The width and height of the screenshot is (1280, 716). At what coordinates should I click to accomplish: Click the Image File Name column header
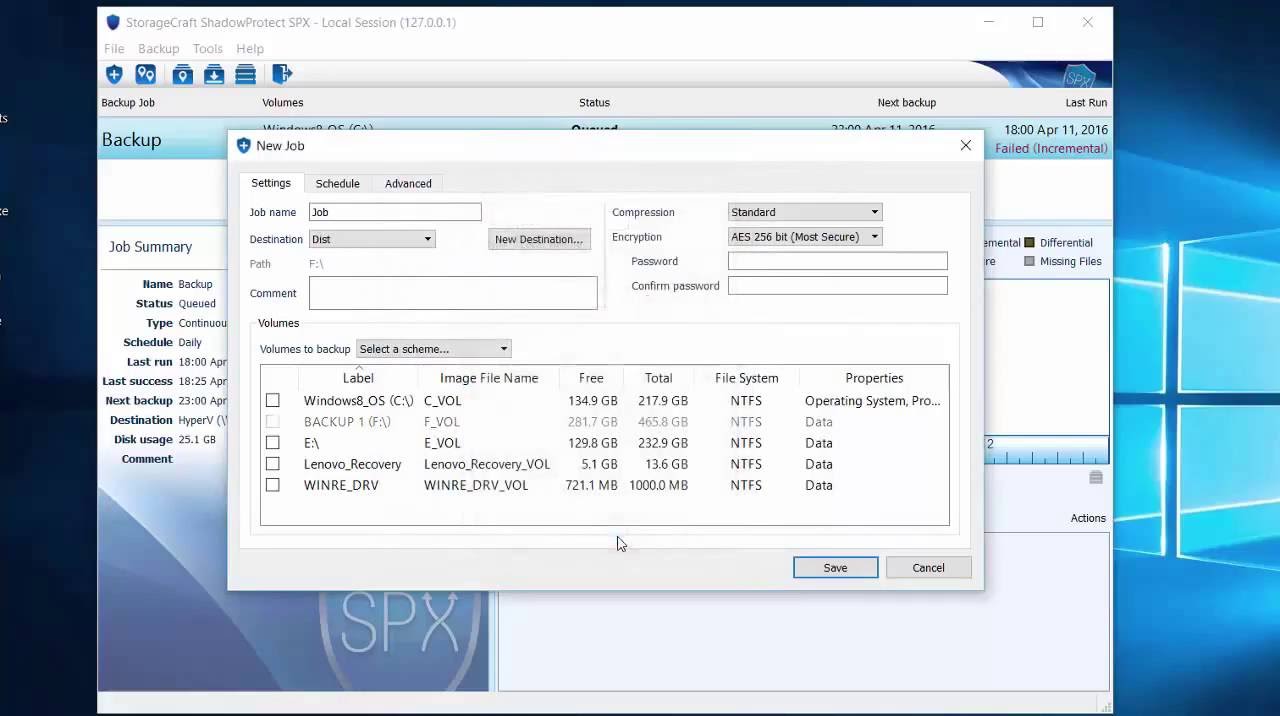pos(489,378)
